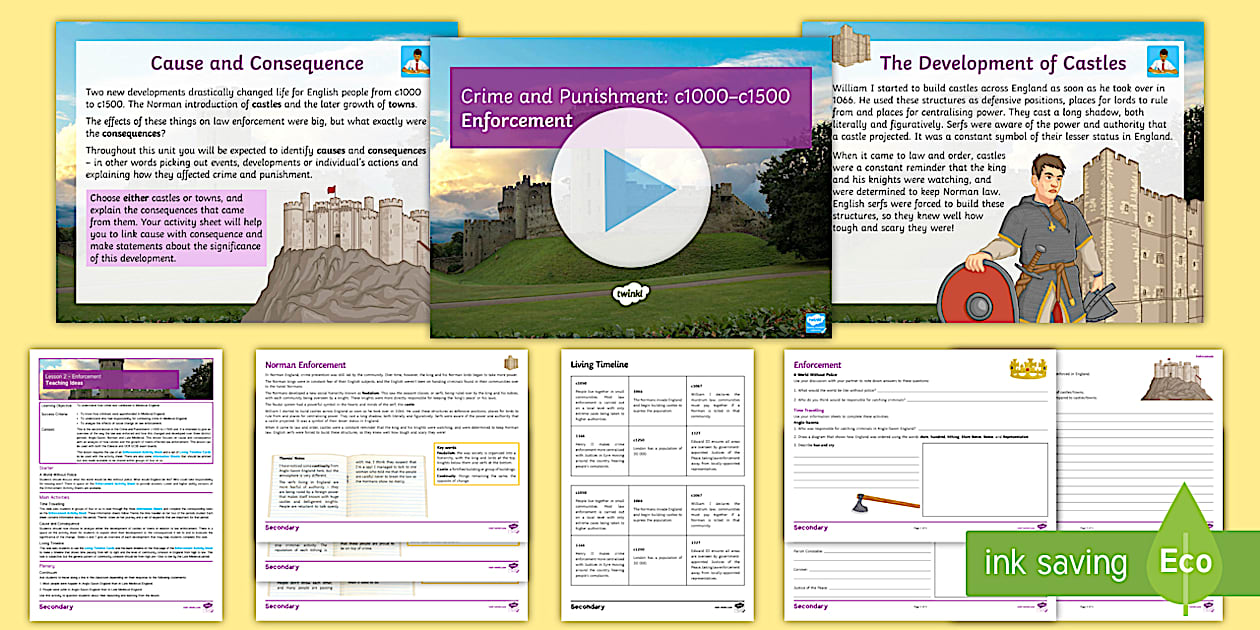Click the twinkl logo in the Living Timeline footer
Image resolution: width=1260 pixels, height=630 pixels.
pyautogui.click(x=740, y=606)
